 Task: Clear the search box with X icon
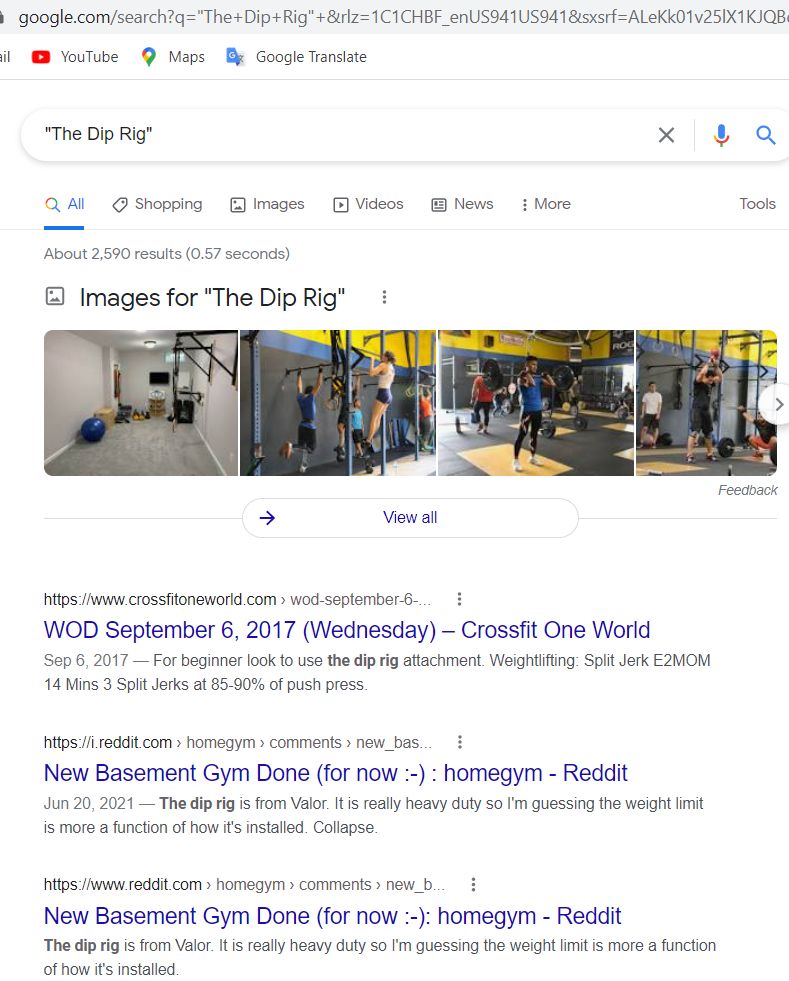click(666, 135)
